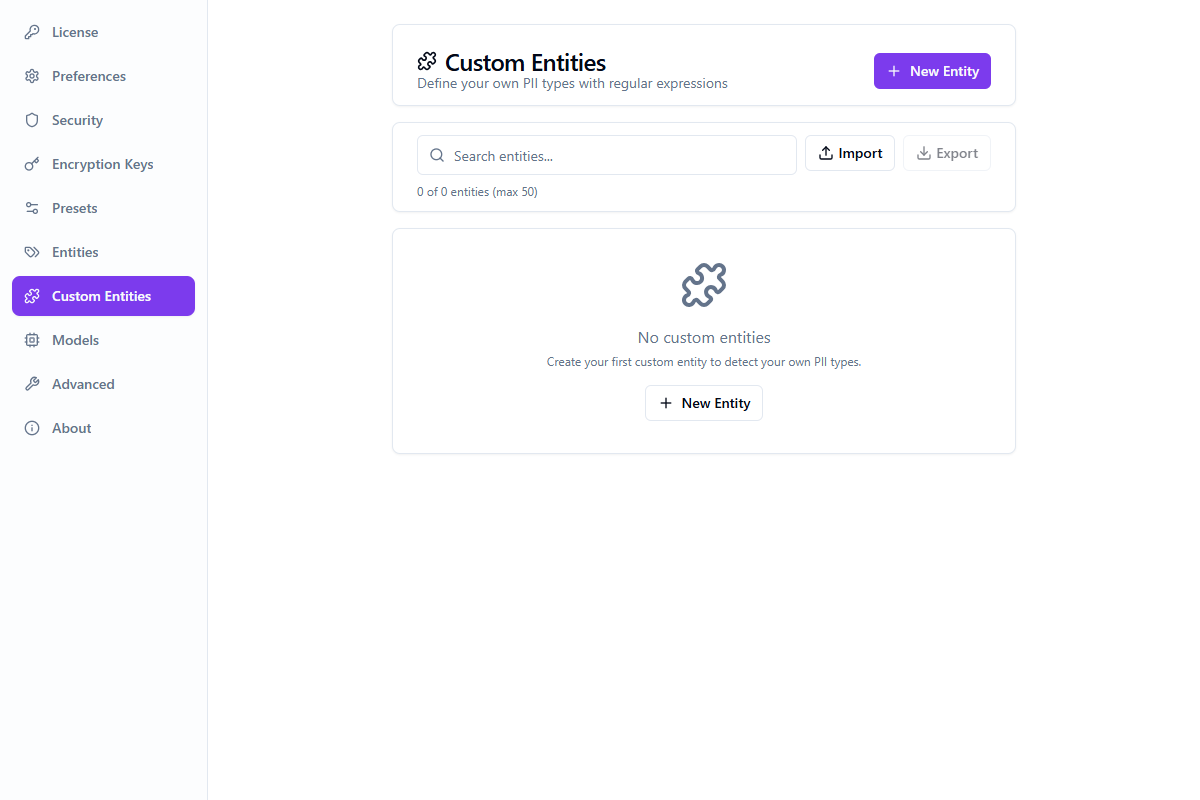Click the Custom Entities puzzle icon
Image resolution: width=1200 pixels, height=800 pixels.
(30, 295)
